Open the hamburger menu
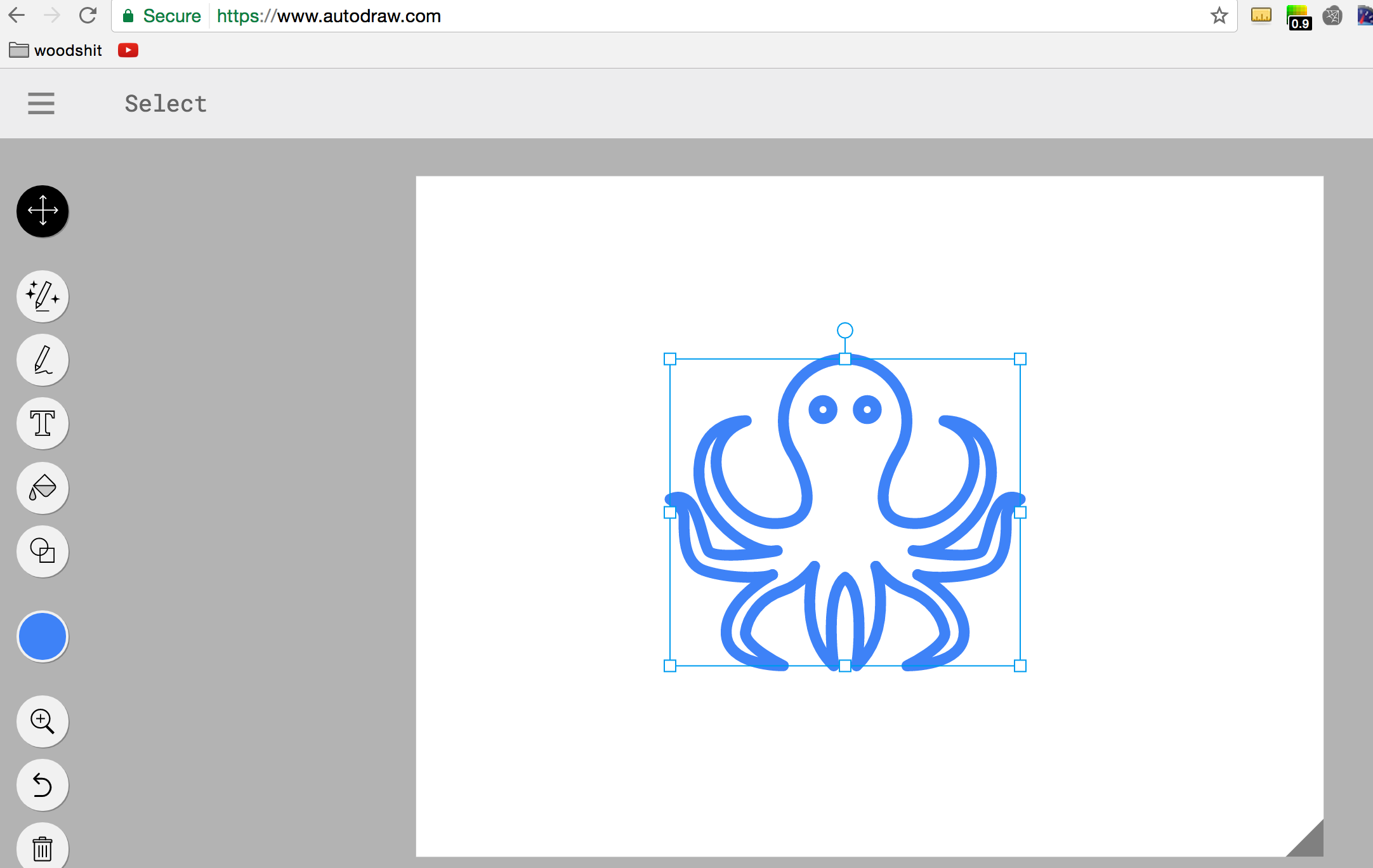The image size is (1373, 868). pos(41,103)
